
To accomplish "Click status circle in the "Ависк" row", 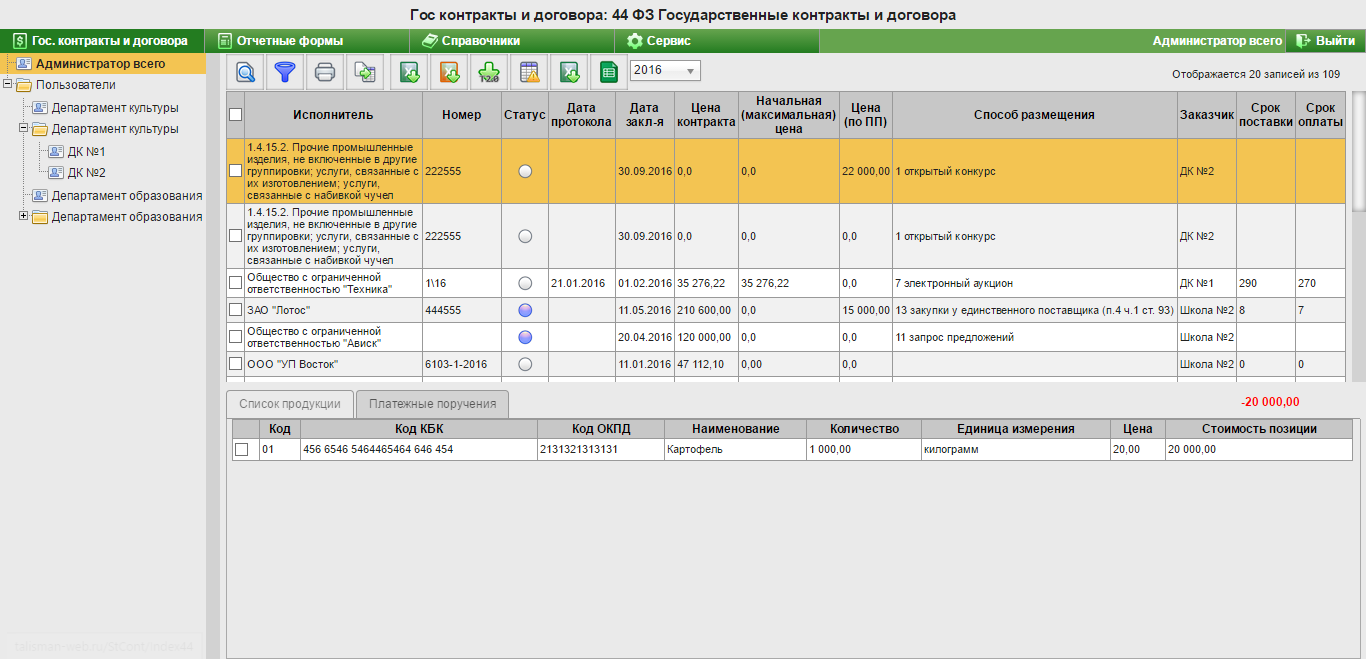I will (x=525, y=337).
